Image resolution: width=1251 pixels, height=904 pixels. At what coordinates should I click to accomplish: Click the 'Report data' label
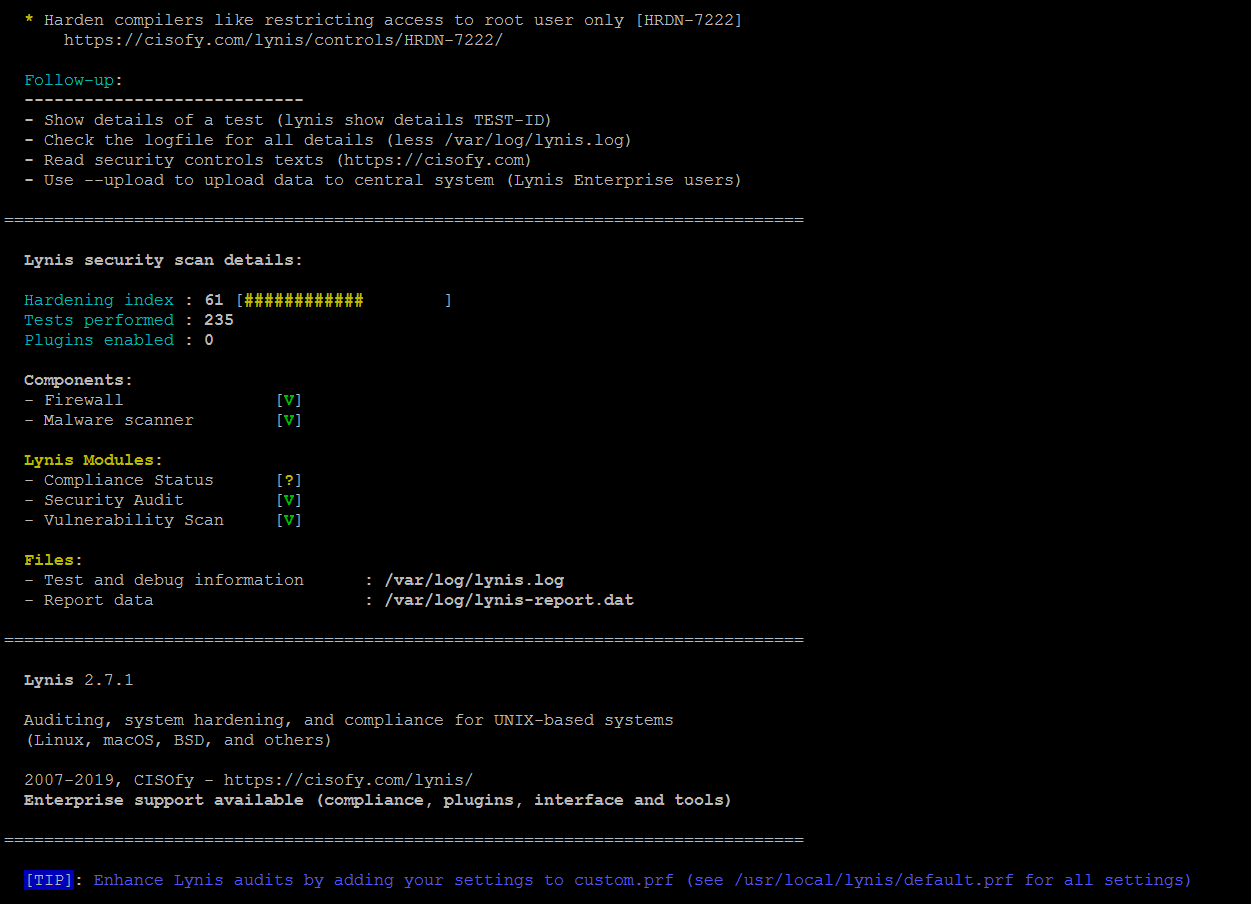[x=98, y=600]
